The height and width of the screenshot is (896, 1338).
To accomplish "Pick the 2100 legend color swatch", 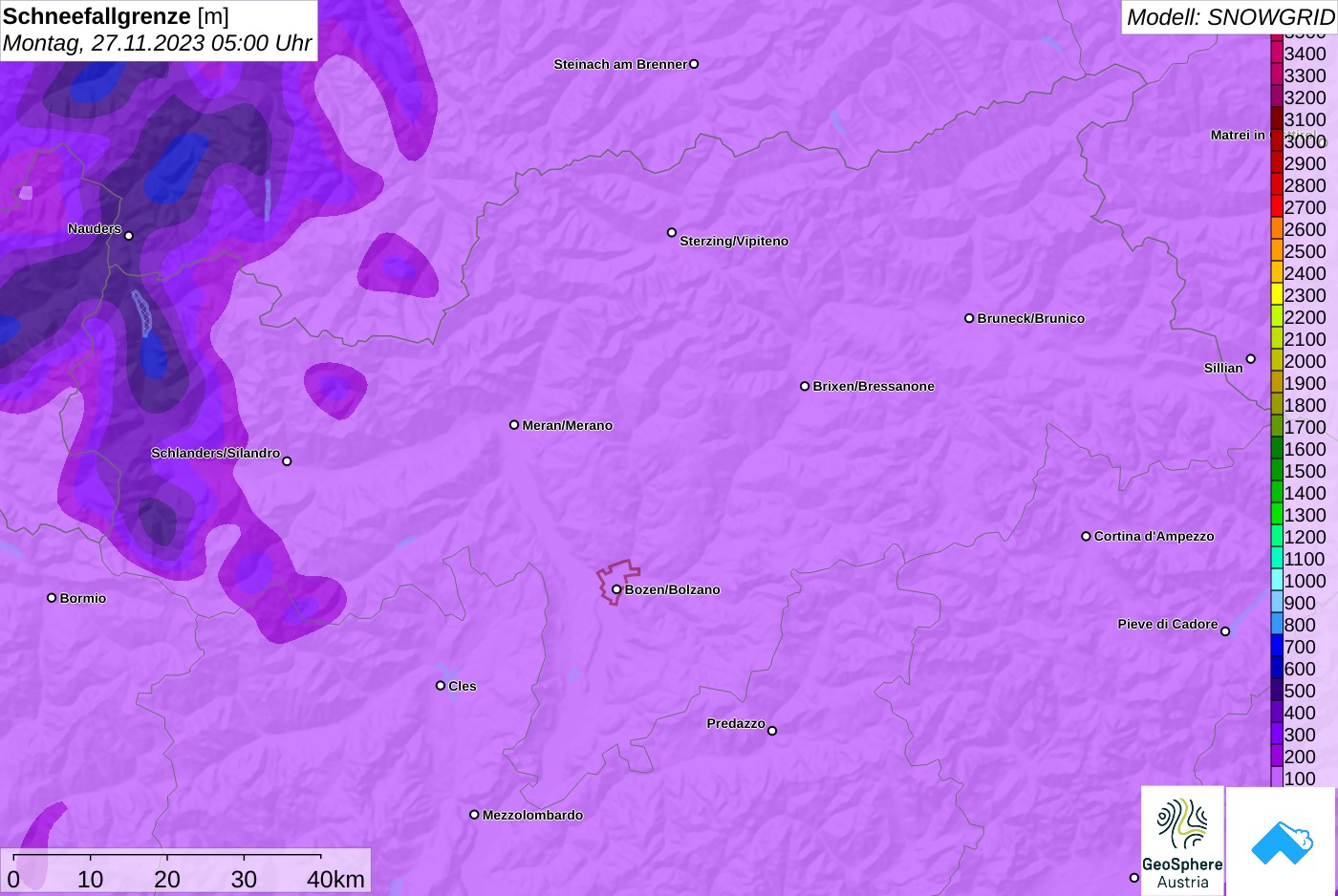I will pos(1277,339).
